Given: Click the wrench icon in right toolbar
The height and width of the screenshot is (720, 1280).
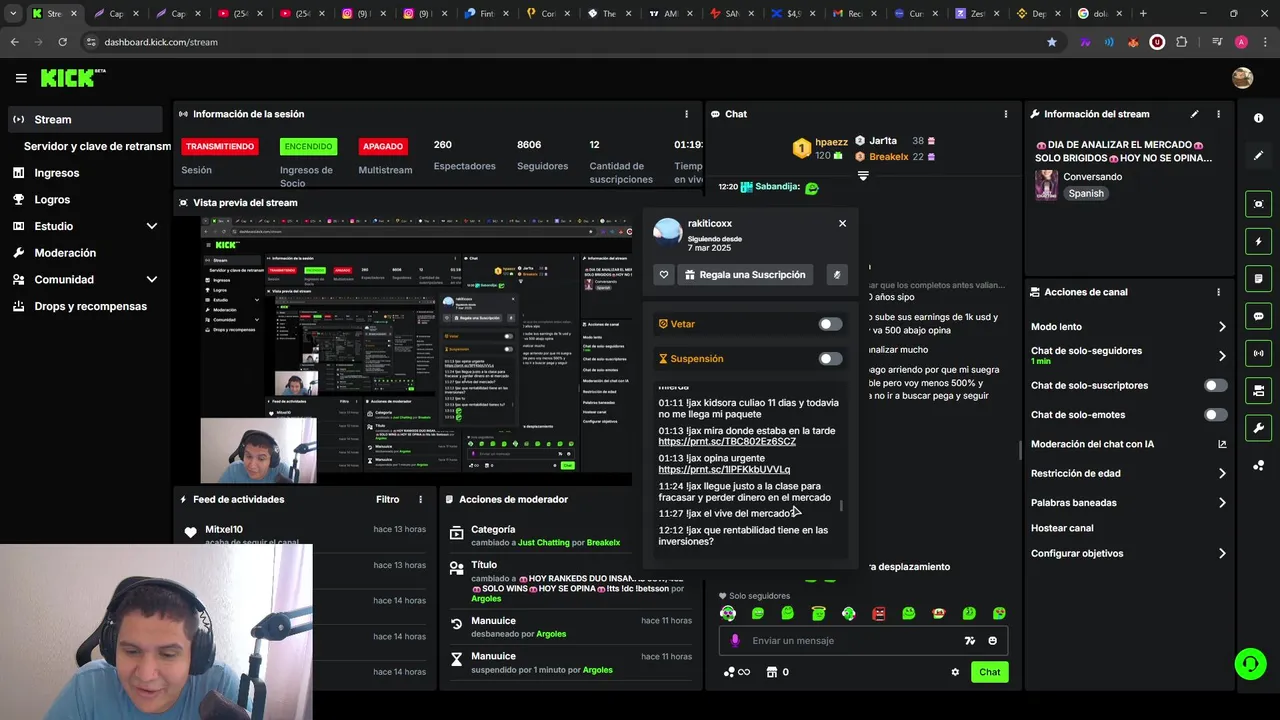Looking at the screenshot, I should click(x=1258, y=428).
